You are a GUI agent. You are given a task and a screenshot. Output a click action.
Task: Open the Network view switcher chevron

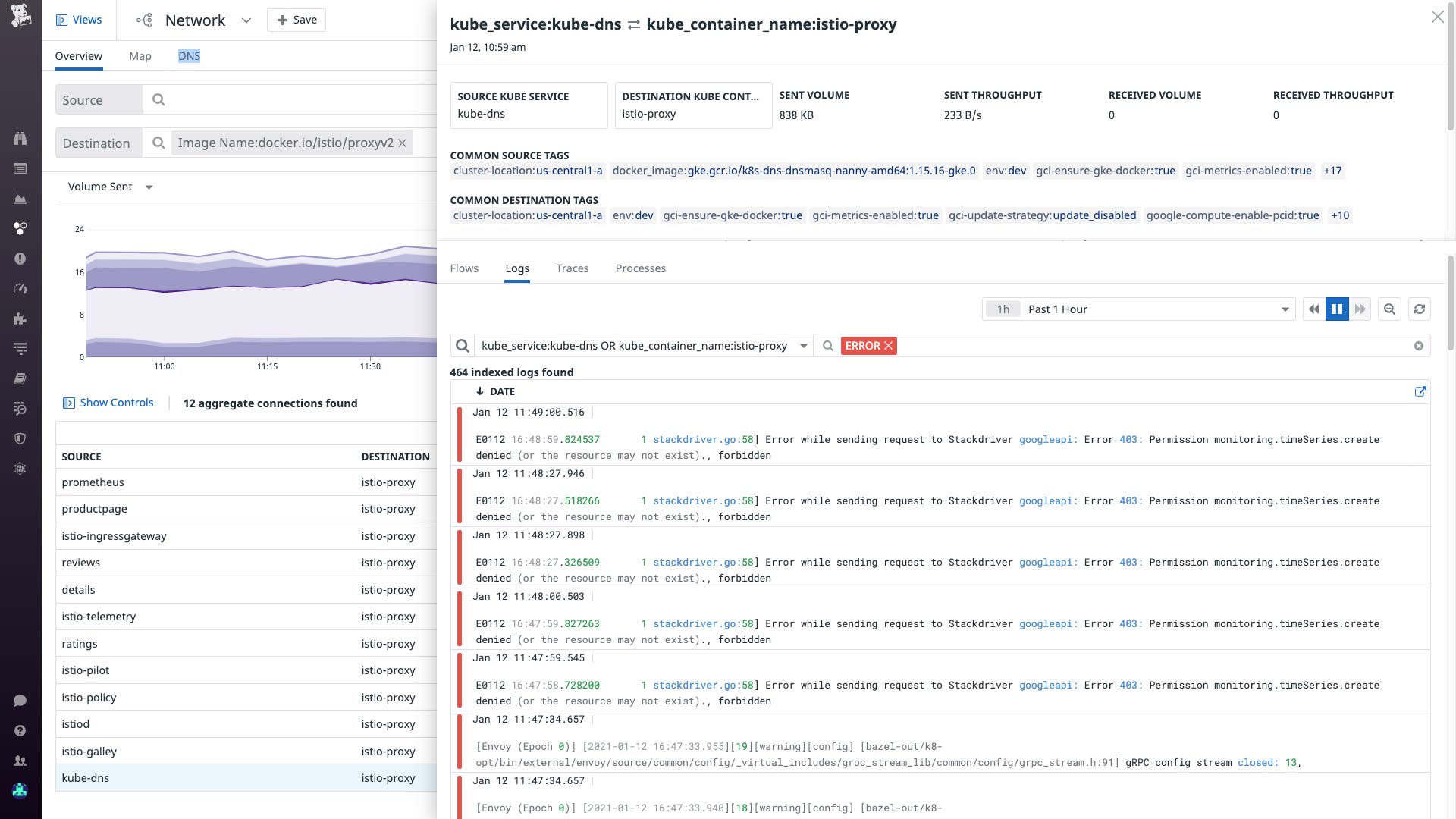click(246, 20)
